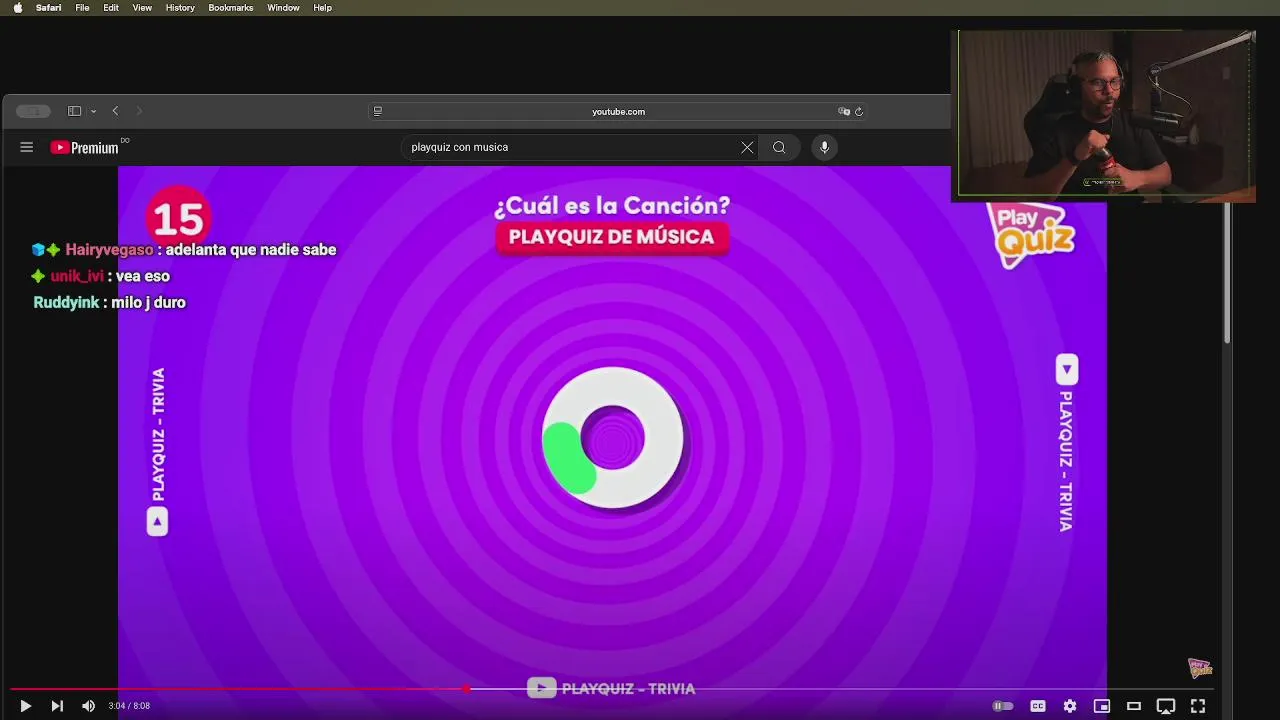Switch to theater mode

1134,706
